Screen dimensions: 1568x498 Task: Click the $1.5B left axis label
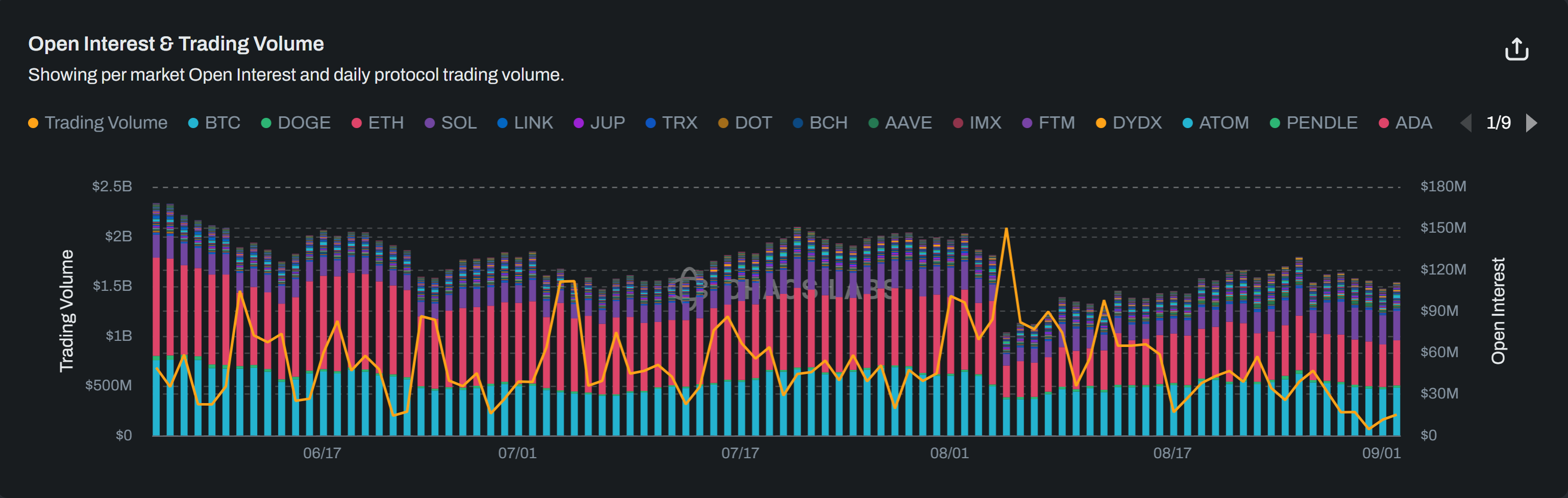112,286
